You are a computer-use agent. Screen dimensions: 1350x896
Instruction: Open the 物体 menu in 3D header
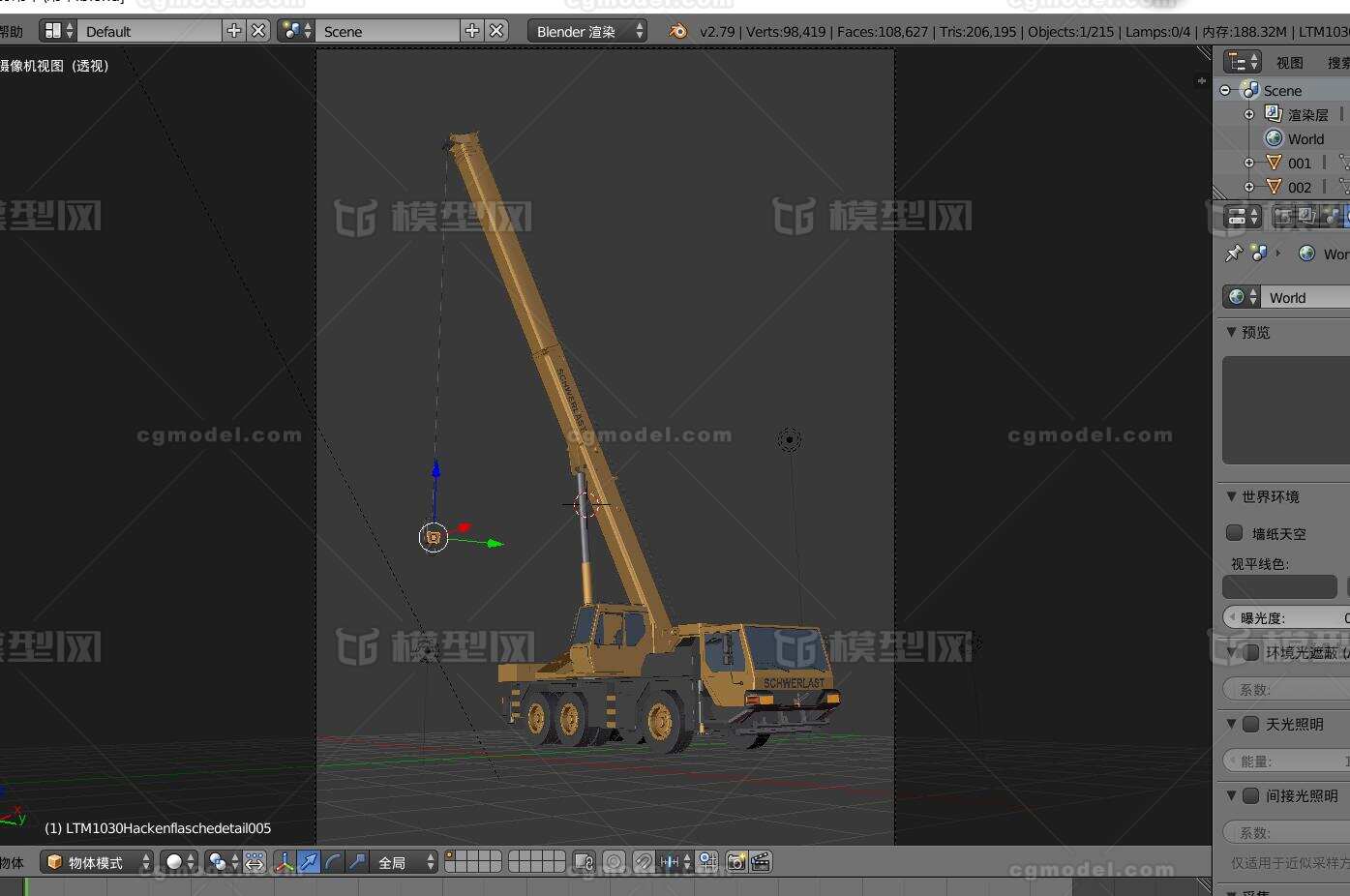point(12,862)
